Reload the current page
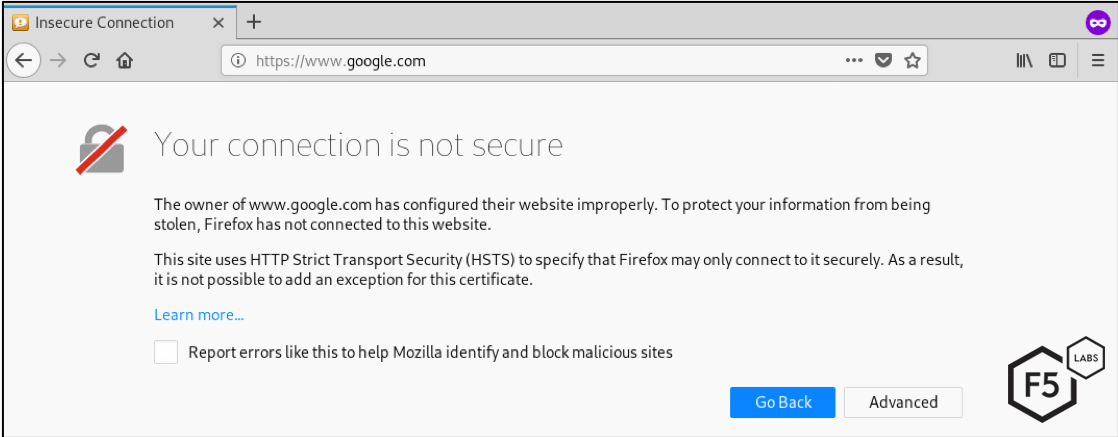The height and width of the screenshot is (437, 1118). pos(91,60)
